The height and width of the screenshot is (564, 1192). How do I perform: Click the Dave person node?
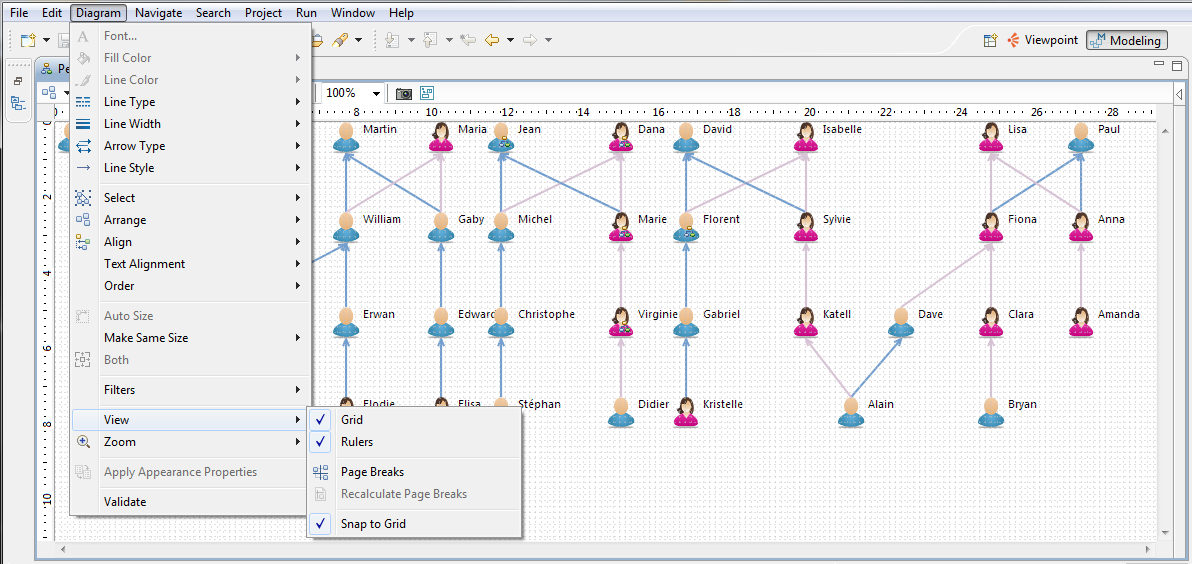coord(901,322)
